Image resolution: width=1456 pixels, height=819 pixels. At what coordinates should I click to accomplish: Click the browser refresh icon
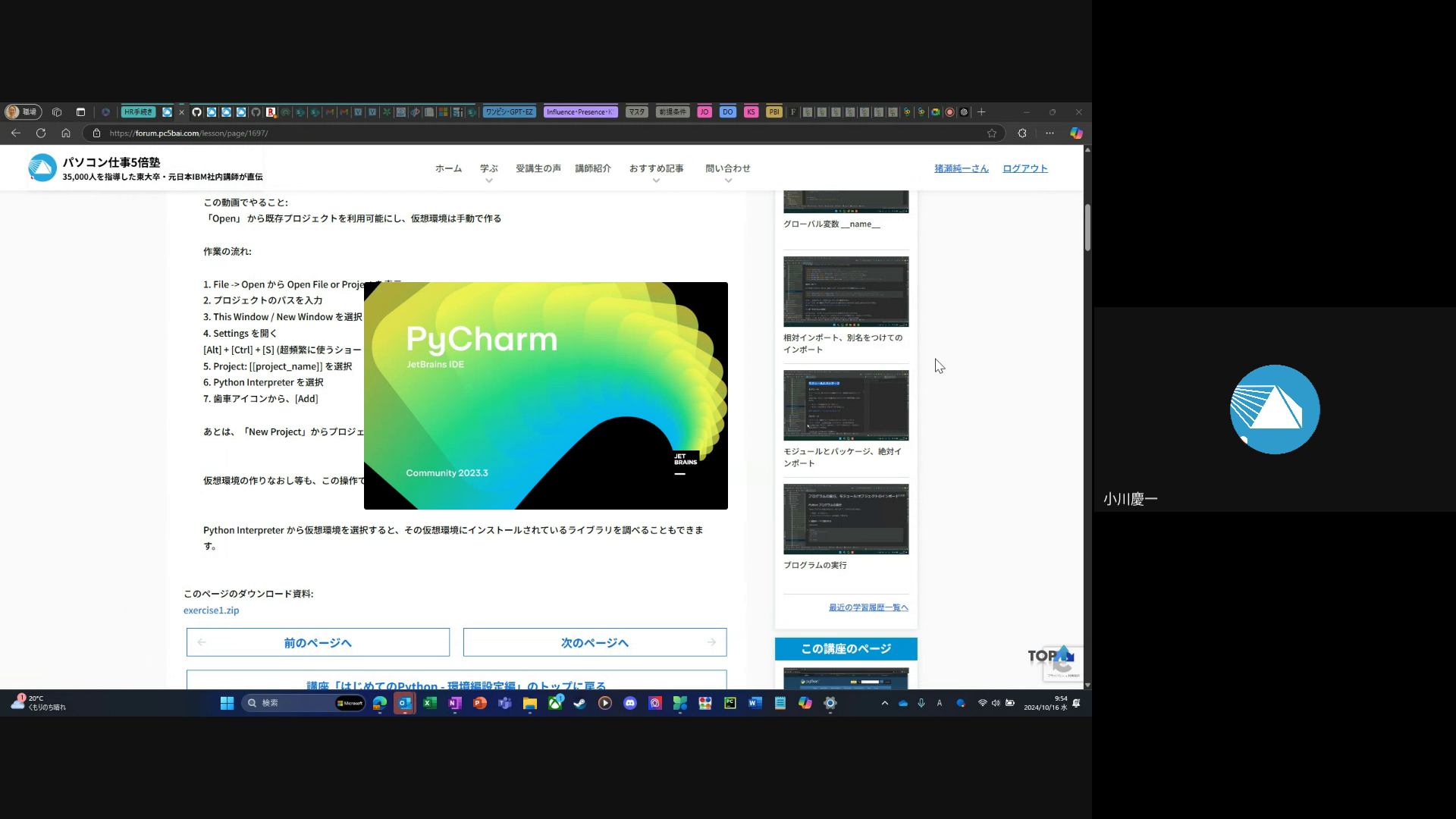(x=41, y=133)
